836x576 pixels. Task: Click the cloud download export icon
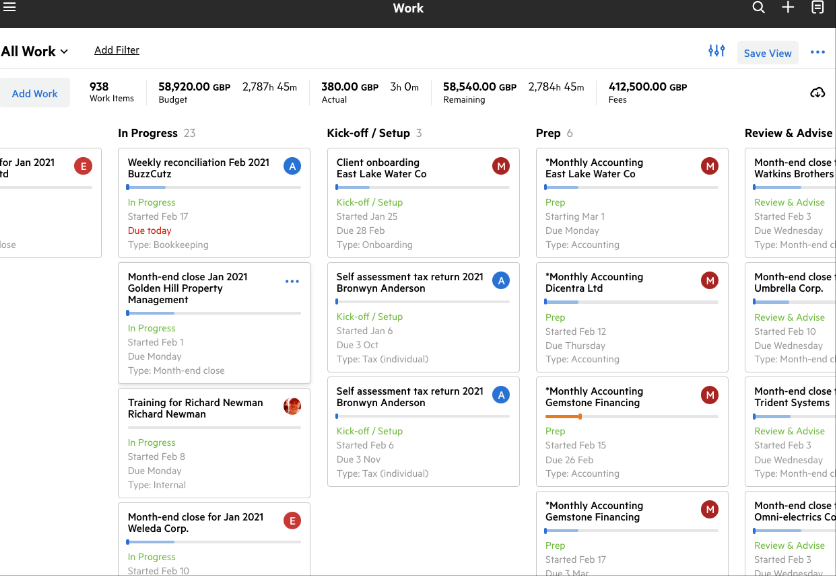[817, 93]
